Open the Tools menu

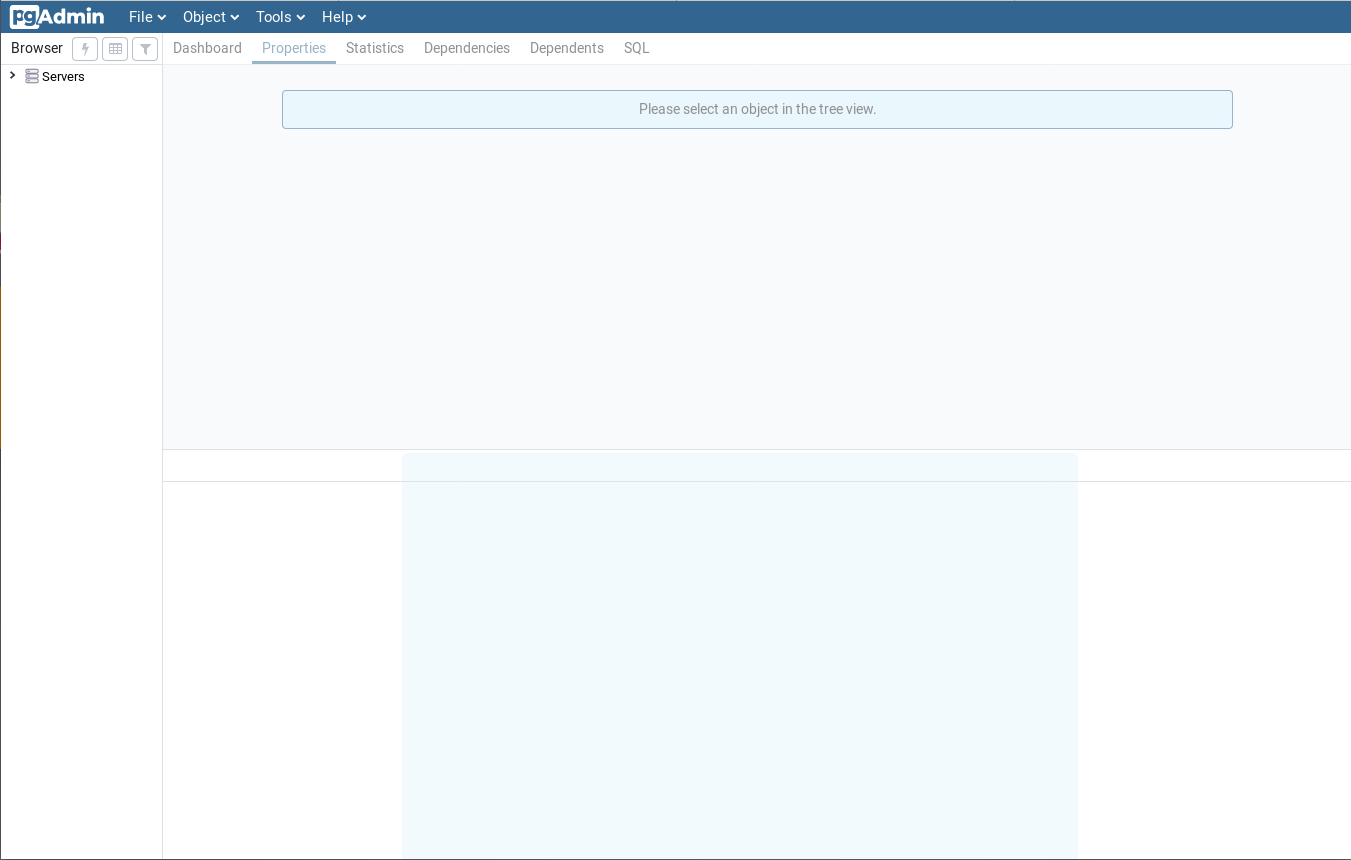(x=279, y=16)
